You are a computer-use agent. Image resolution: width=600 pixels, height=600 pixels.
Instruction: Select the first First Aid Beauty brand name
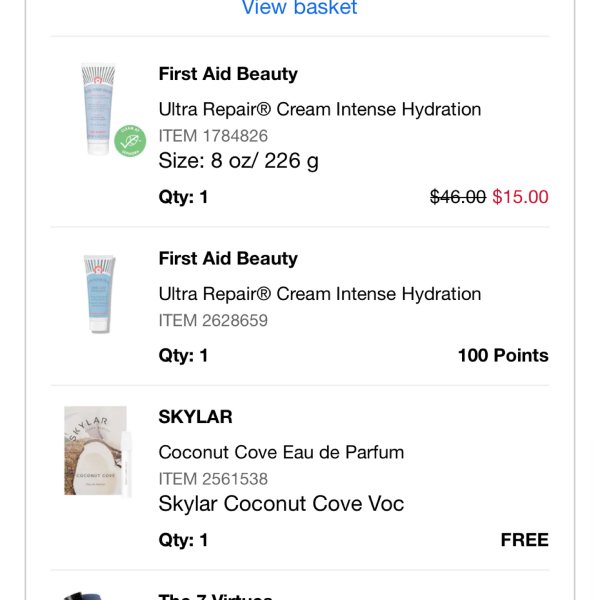click(228, 74)
